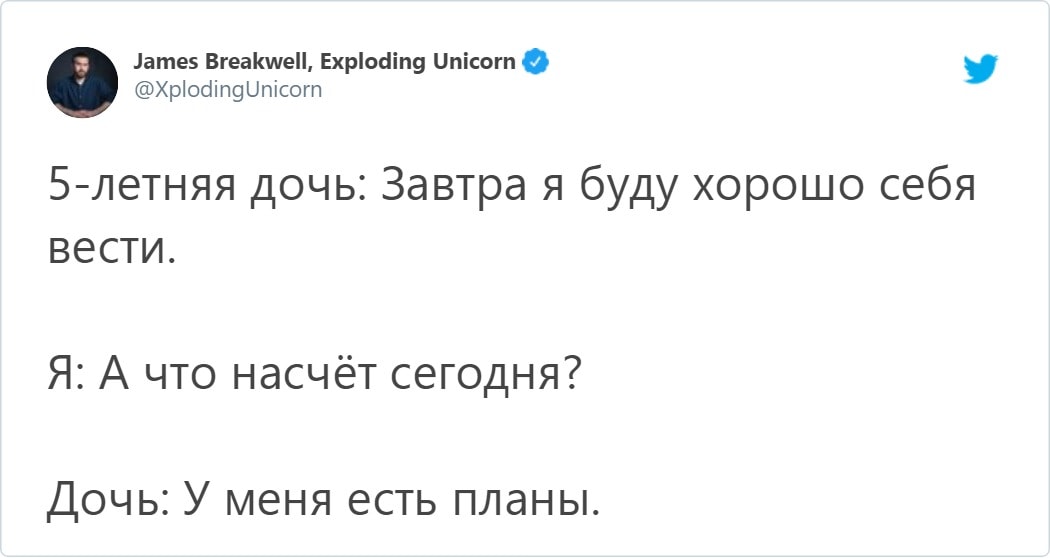Open James Breakwell's profile avatar
The width and height of the screenshot is (1050, 558).
[x=83, y=82]
